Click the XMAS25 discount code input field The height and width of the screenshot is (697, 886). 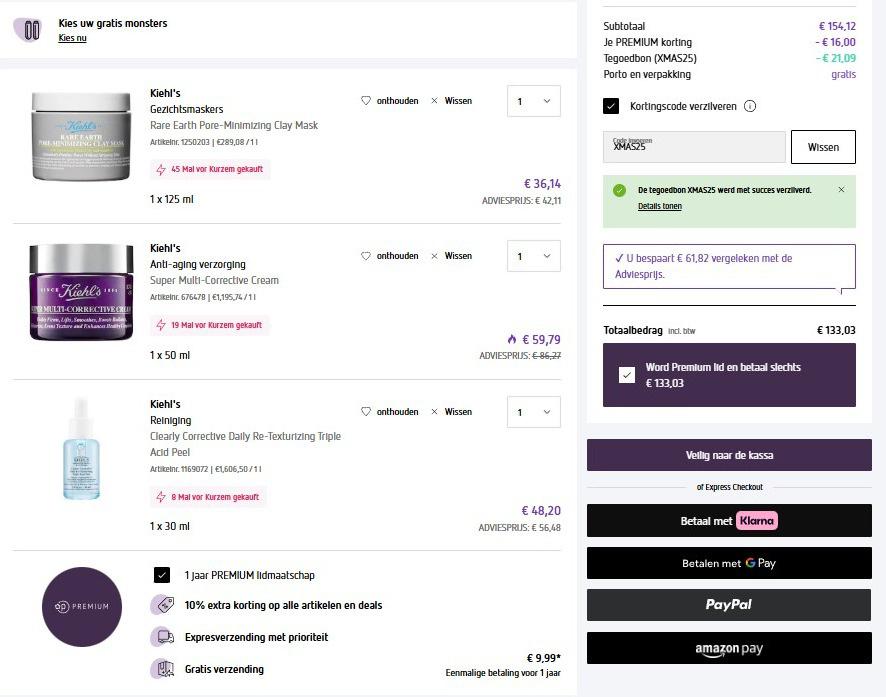tap(695, 147)
